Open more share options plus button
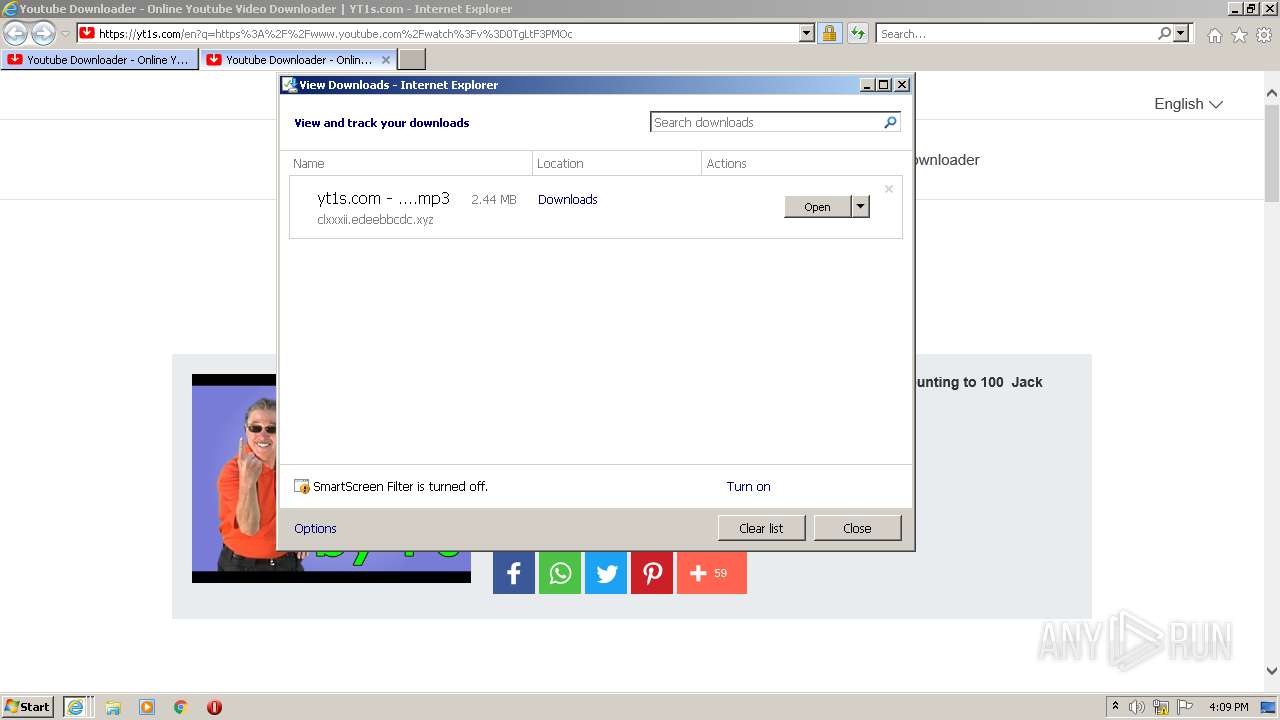The width and height of the screenshot is (1280, 720). tap(712, 573)
